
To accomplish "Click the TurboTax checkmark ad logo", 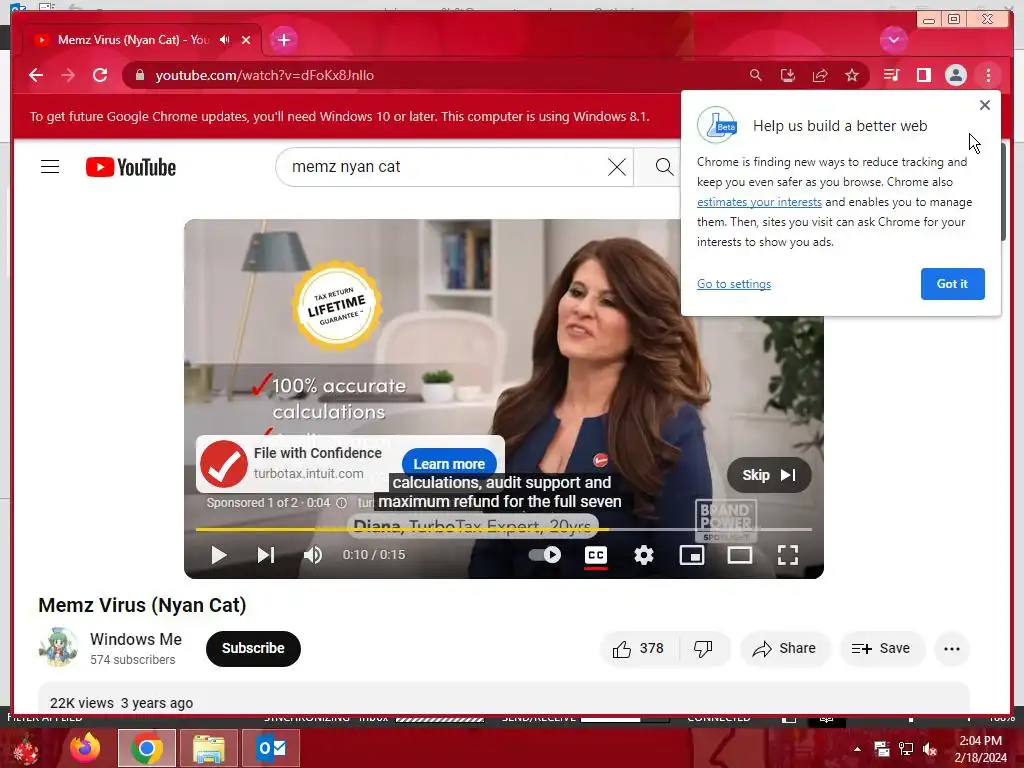I will coord(224,464).
